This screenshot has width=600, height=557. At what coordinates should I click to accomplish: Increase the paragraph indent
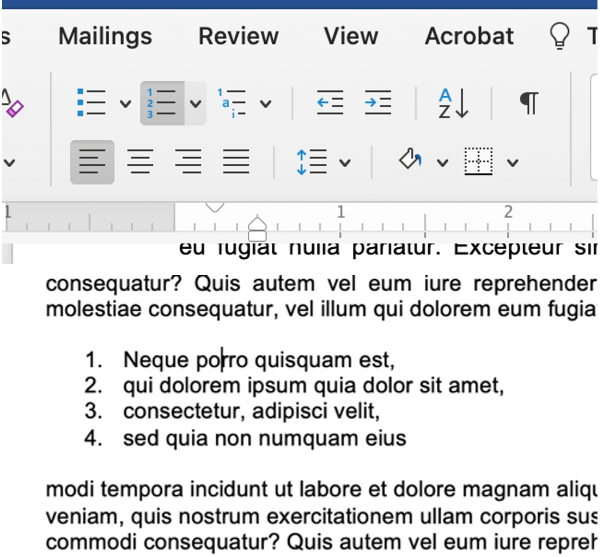[x=377, y=103]
